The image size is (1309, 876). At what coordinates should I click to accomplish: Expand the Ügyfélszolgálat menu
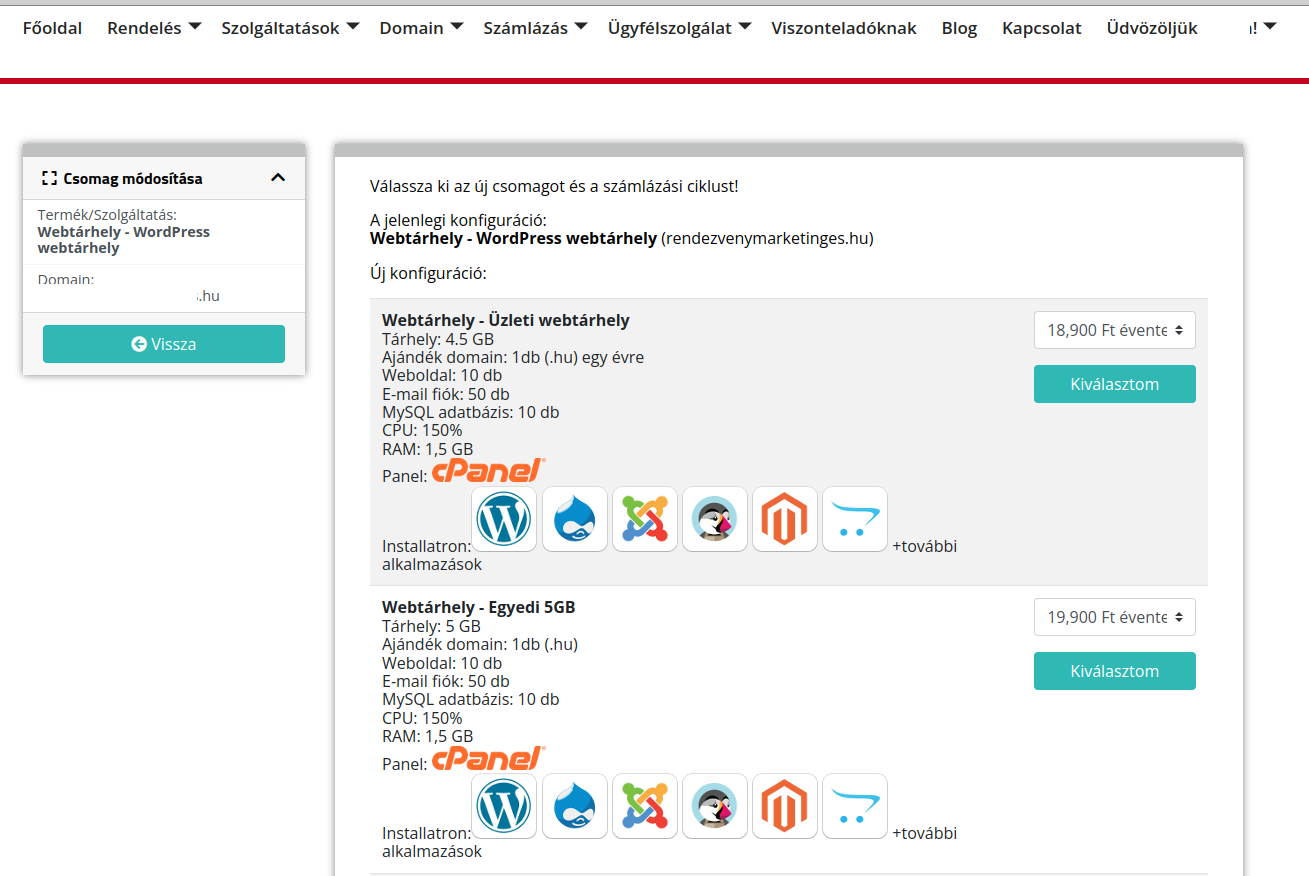pyautogui.click(x=680, y=28)
